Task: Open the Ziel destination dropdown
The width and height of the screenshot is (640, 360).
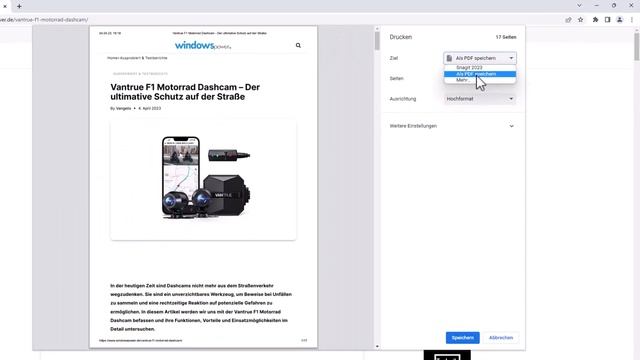Action: point(480,58)
